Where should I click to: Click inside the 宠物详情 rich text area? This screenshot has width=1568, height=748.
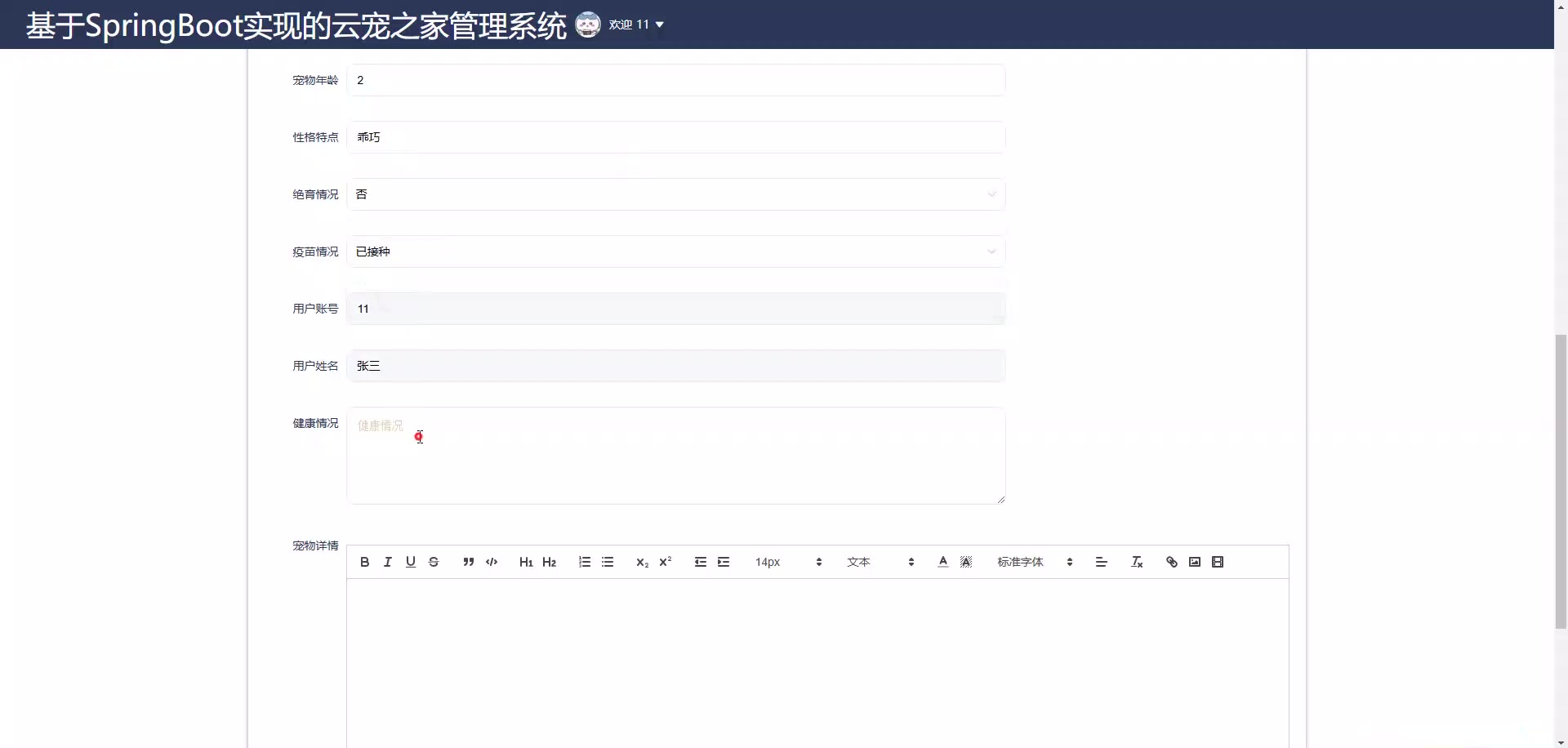pyautogui.click(x=817, y=663)
